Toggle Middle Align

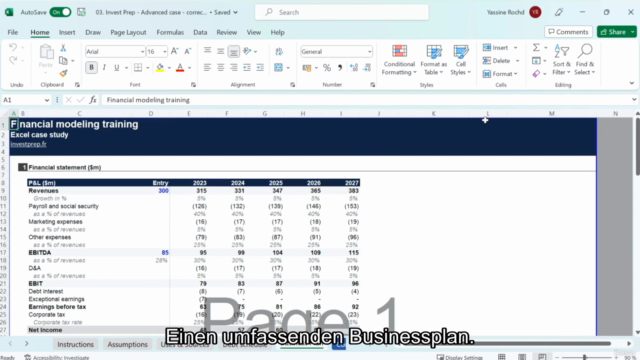[x=220, y=51]
